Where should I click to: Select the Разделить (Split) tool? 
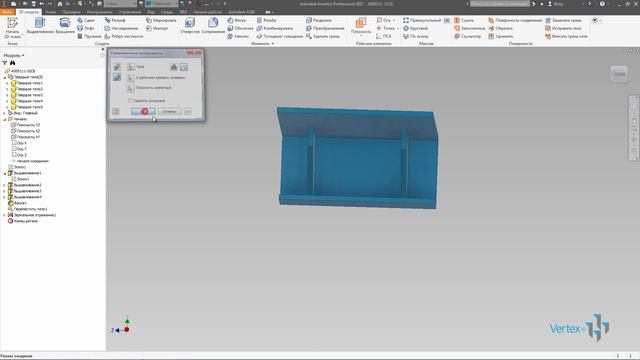(319, 20)
